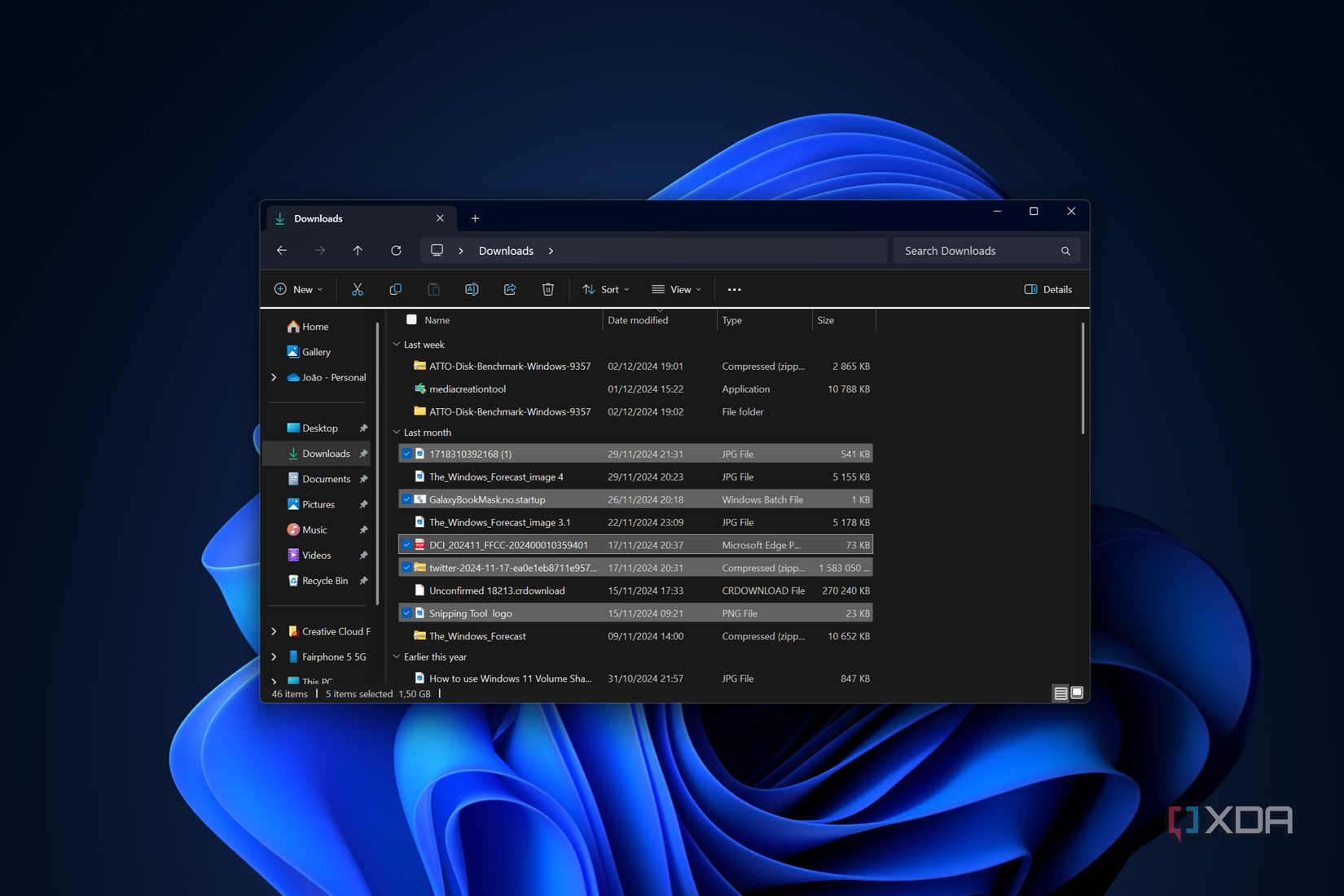
Task: Sort by Size column header
Action: 844,320
